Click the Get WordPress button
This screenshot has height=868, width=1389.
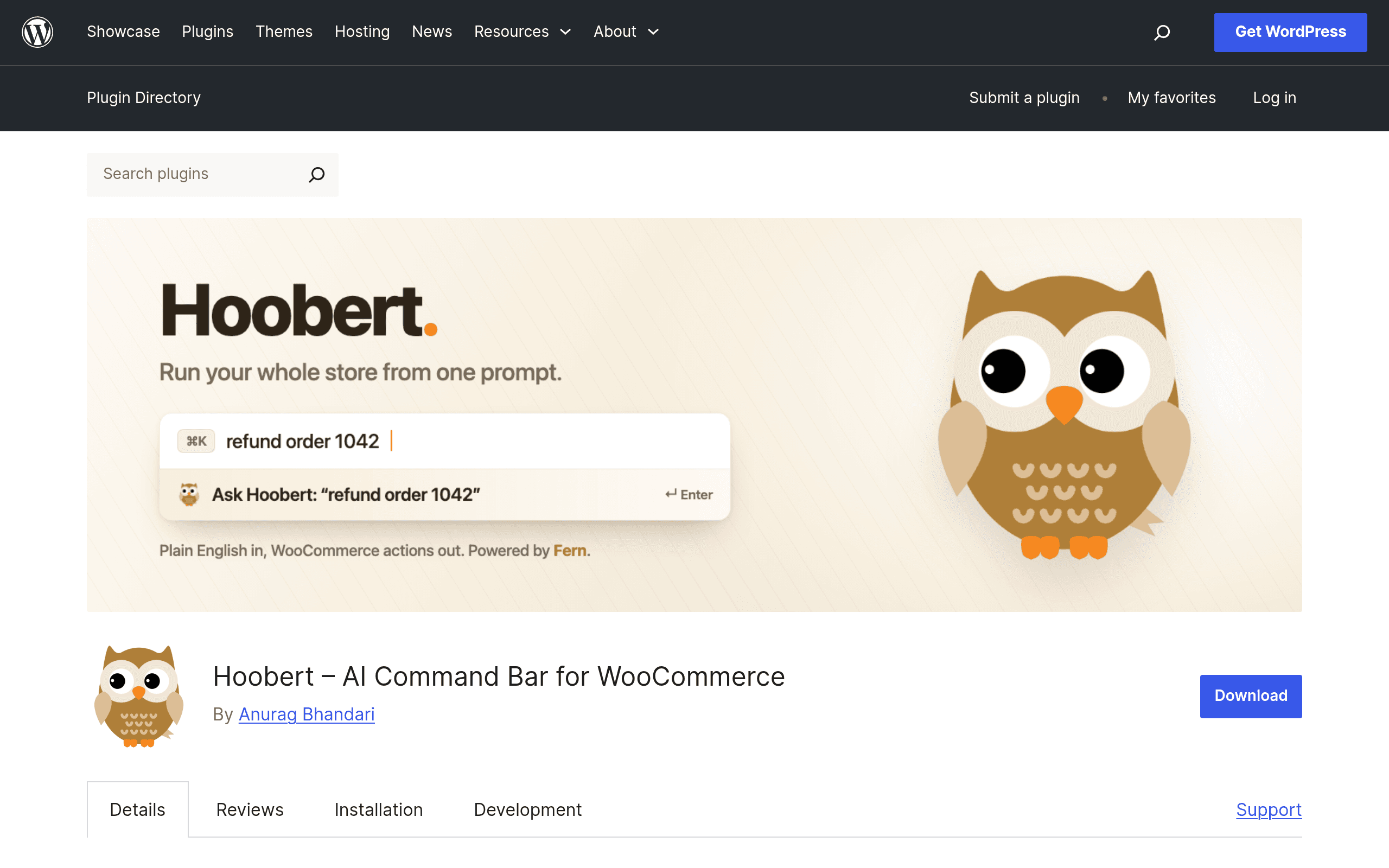click(1290, 32)
